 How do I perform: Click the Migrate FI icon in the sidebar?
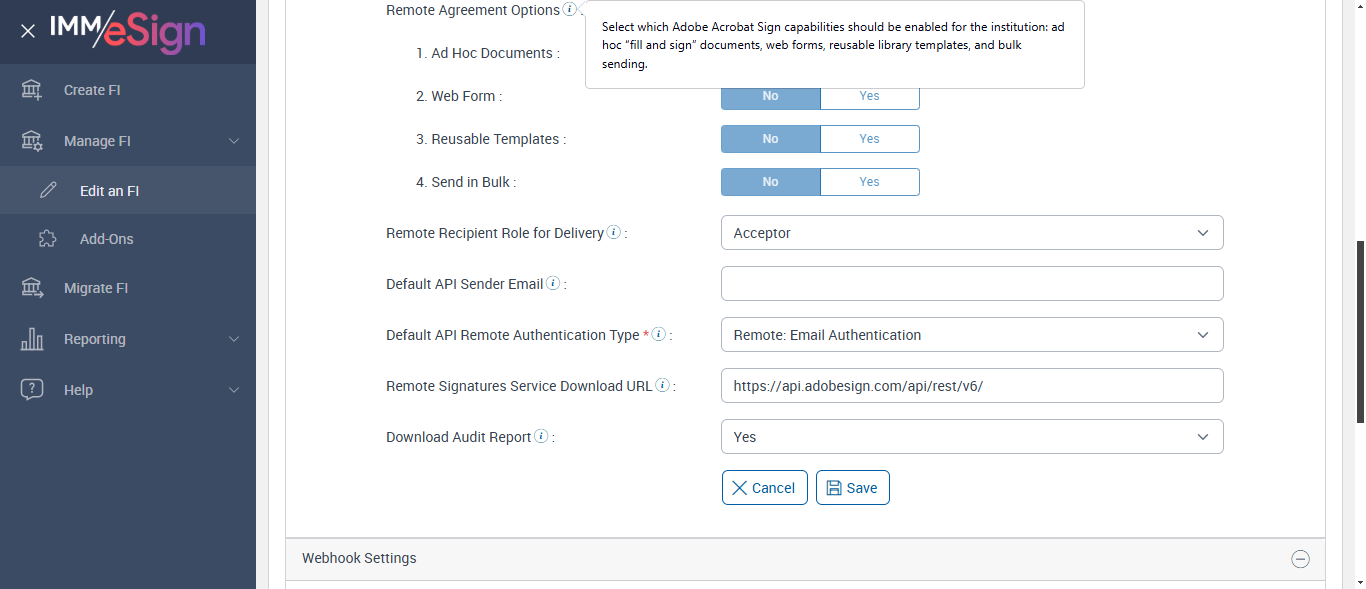[32, 288]
